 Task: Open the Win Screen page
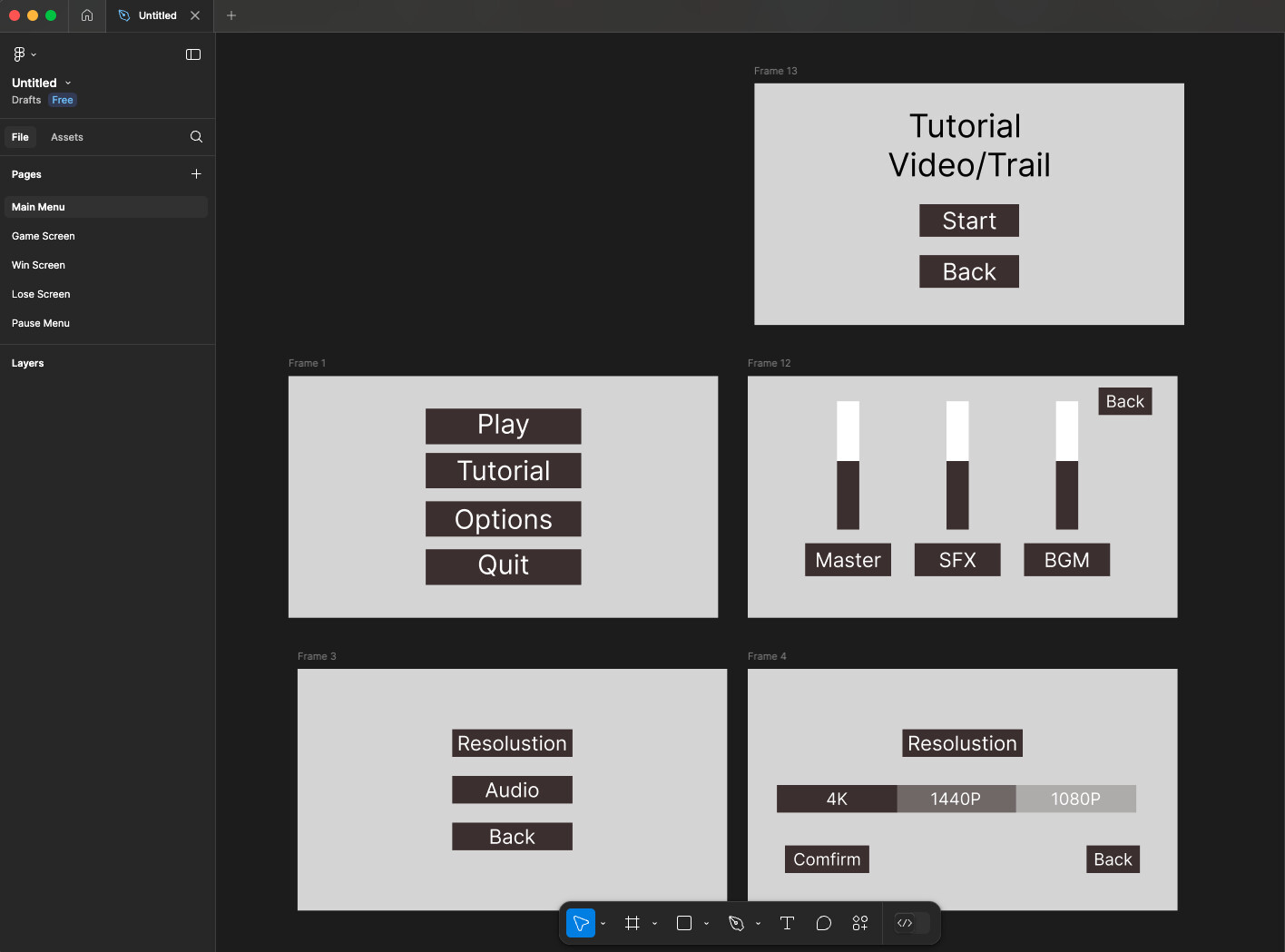[106, 265]
